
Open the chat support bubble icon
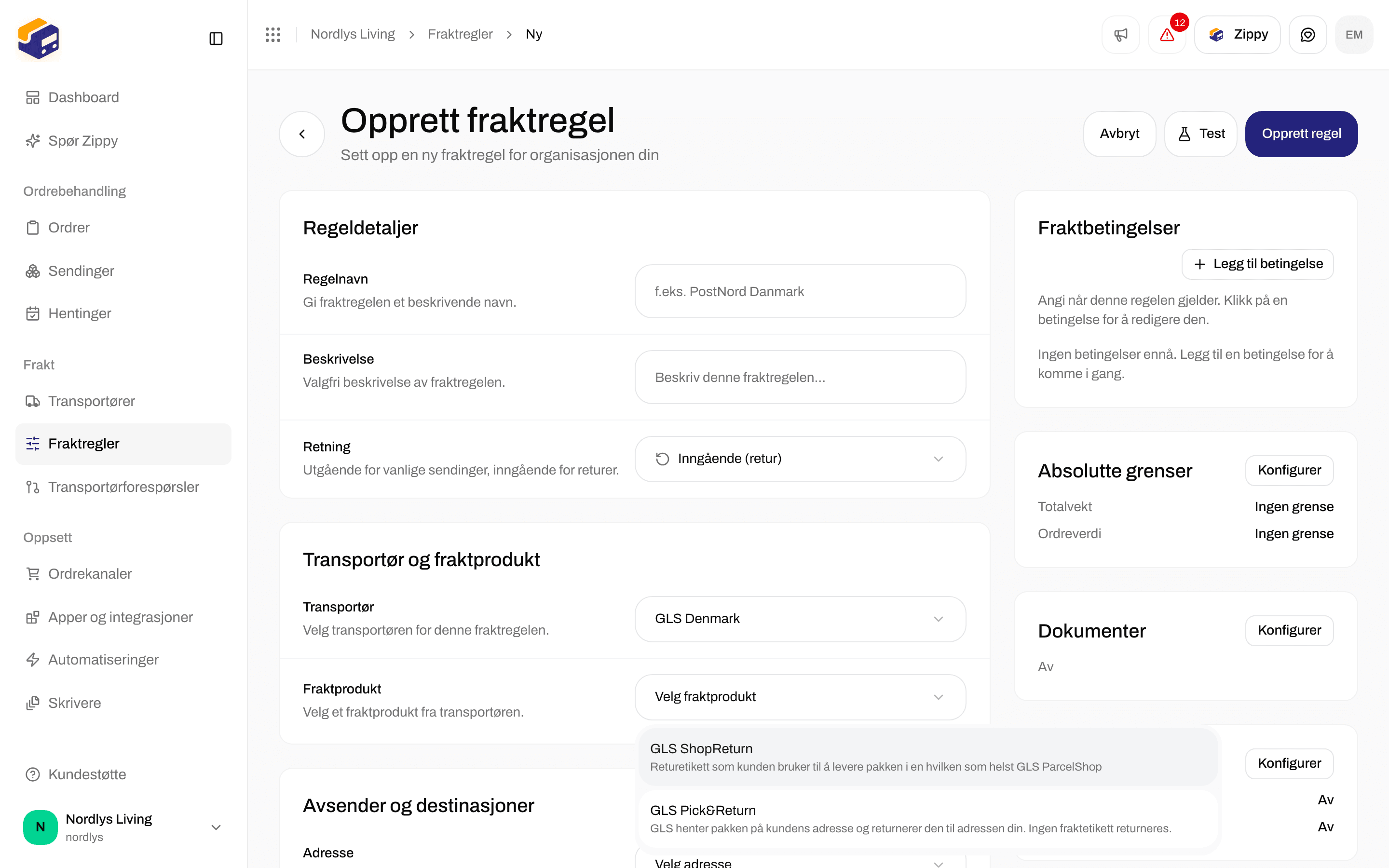1307,34
